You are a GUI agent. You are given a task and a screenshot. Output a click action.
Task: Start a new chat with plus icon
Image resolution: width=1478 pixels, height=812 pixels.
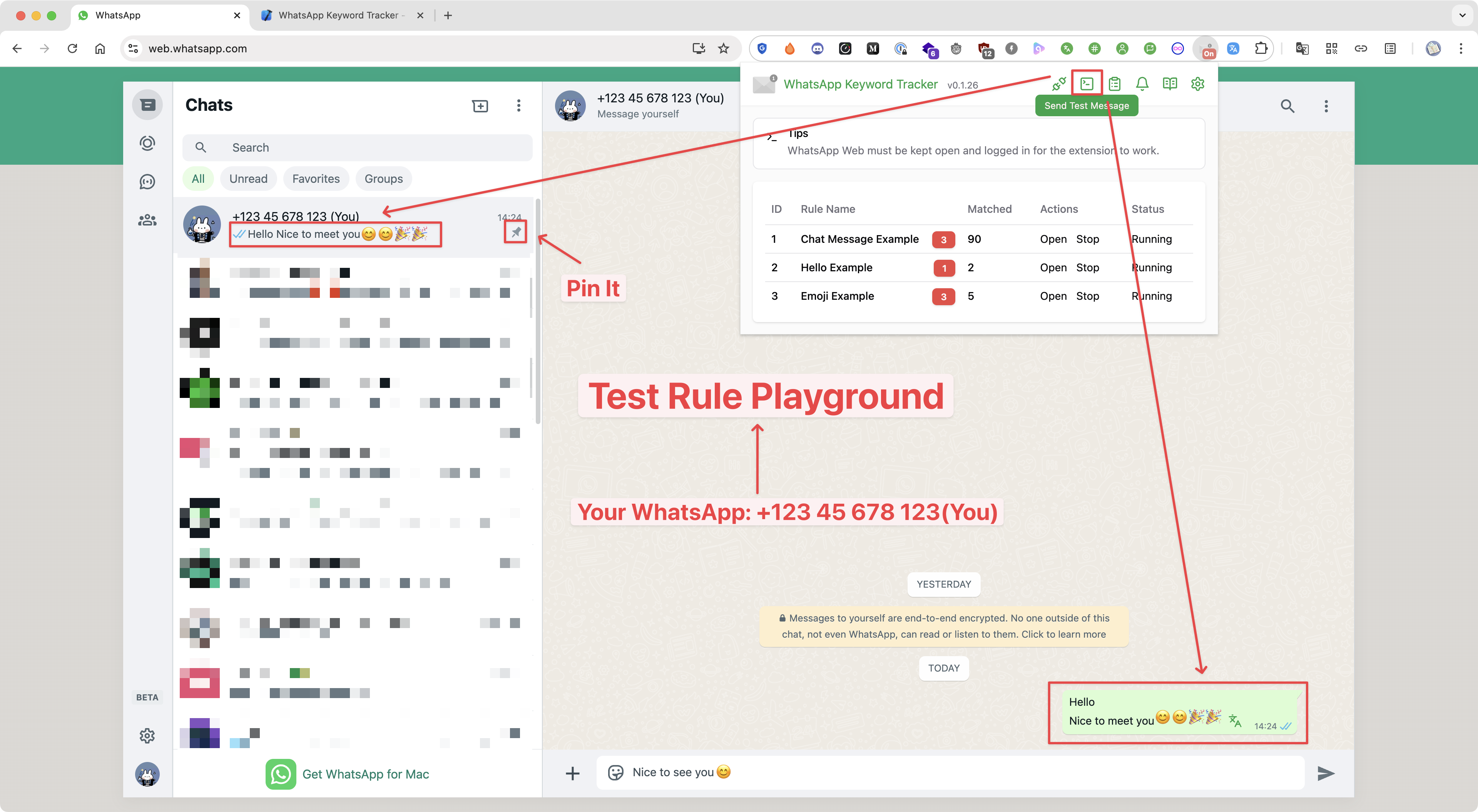(x=480, y=105)
